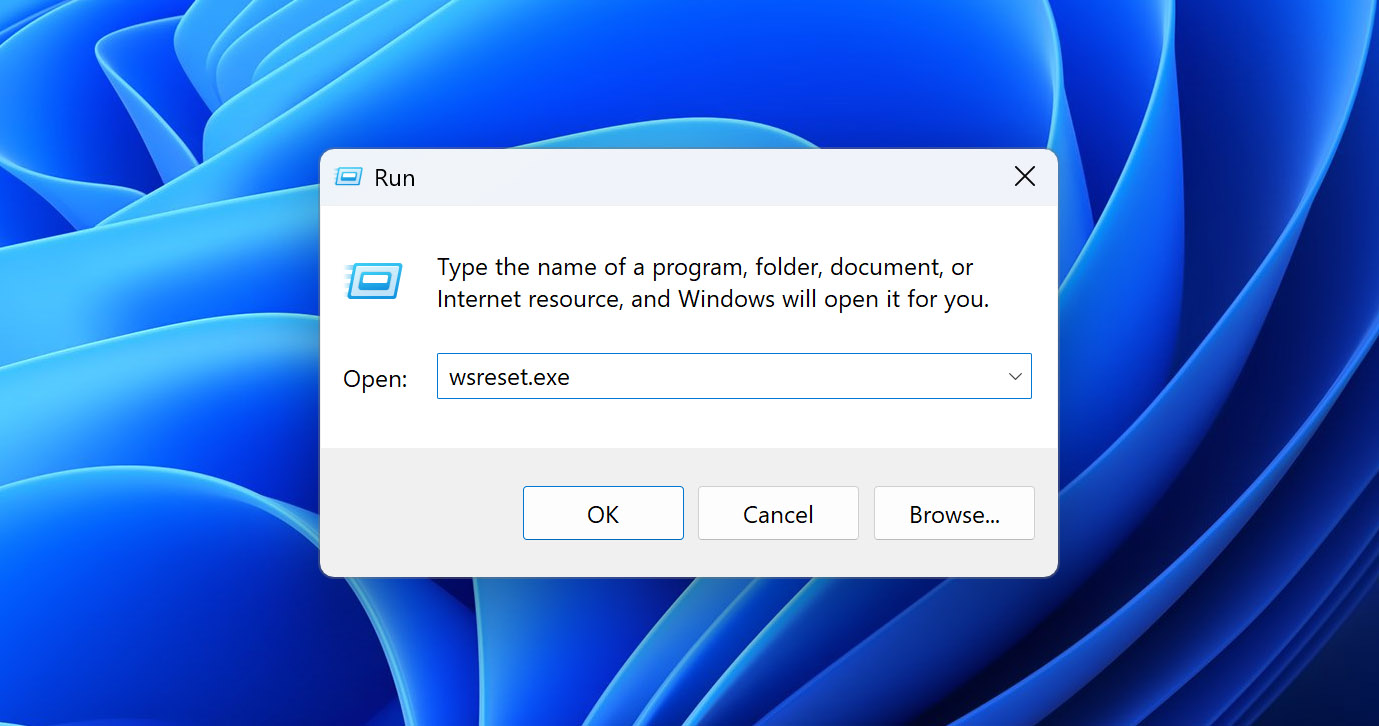Click the chevron on the command box
Screen dimensions: 1379x726
click(x=1015, y=376)
